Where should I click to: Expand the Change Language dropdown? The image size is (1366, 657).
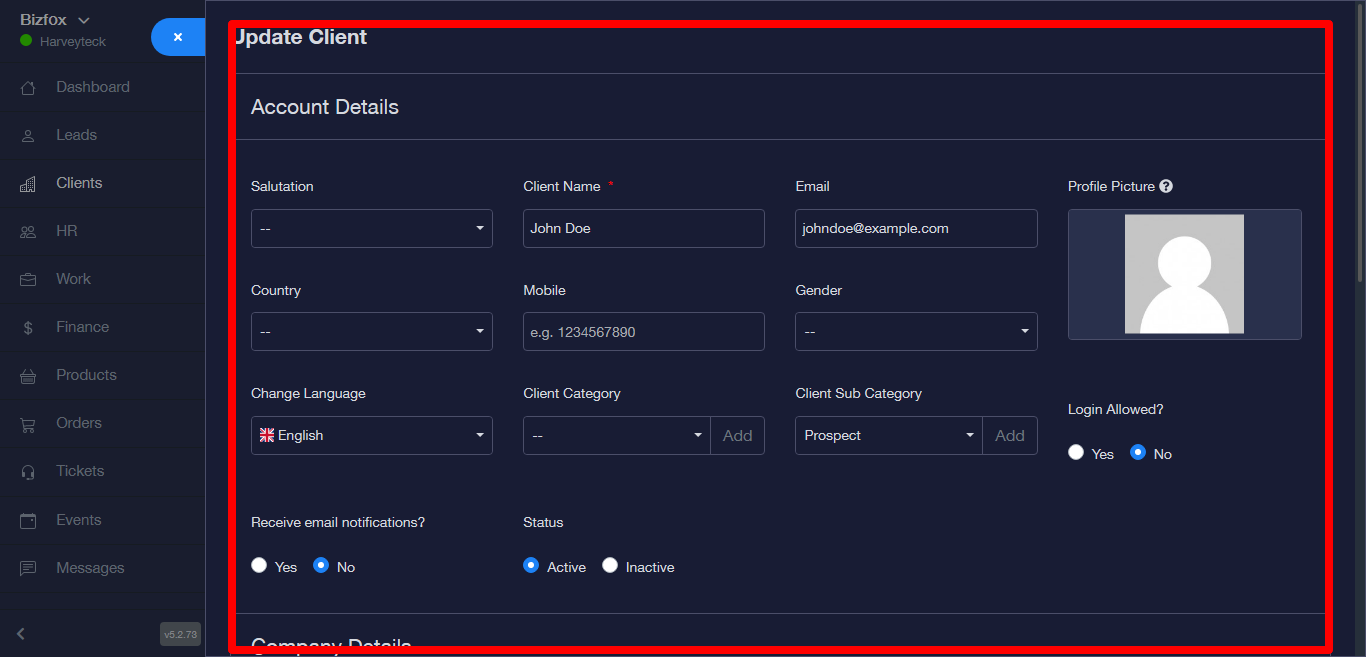[371, 435]
